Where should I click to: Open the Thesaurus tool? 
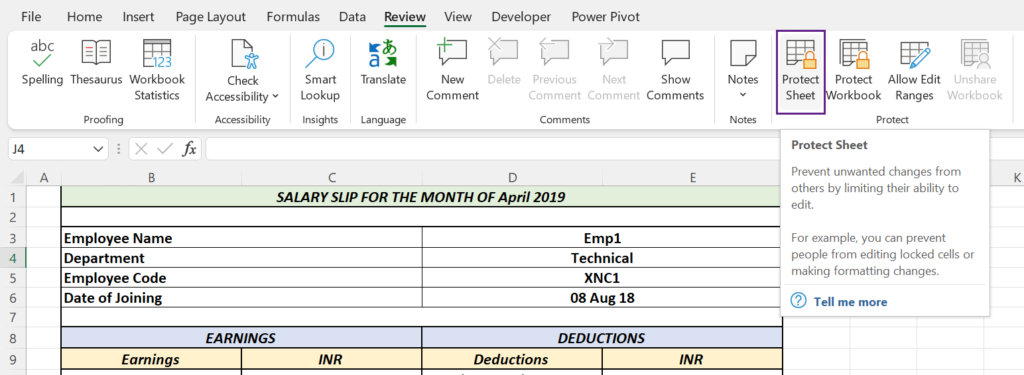tap(96, 63)
